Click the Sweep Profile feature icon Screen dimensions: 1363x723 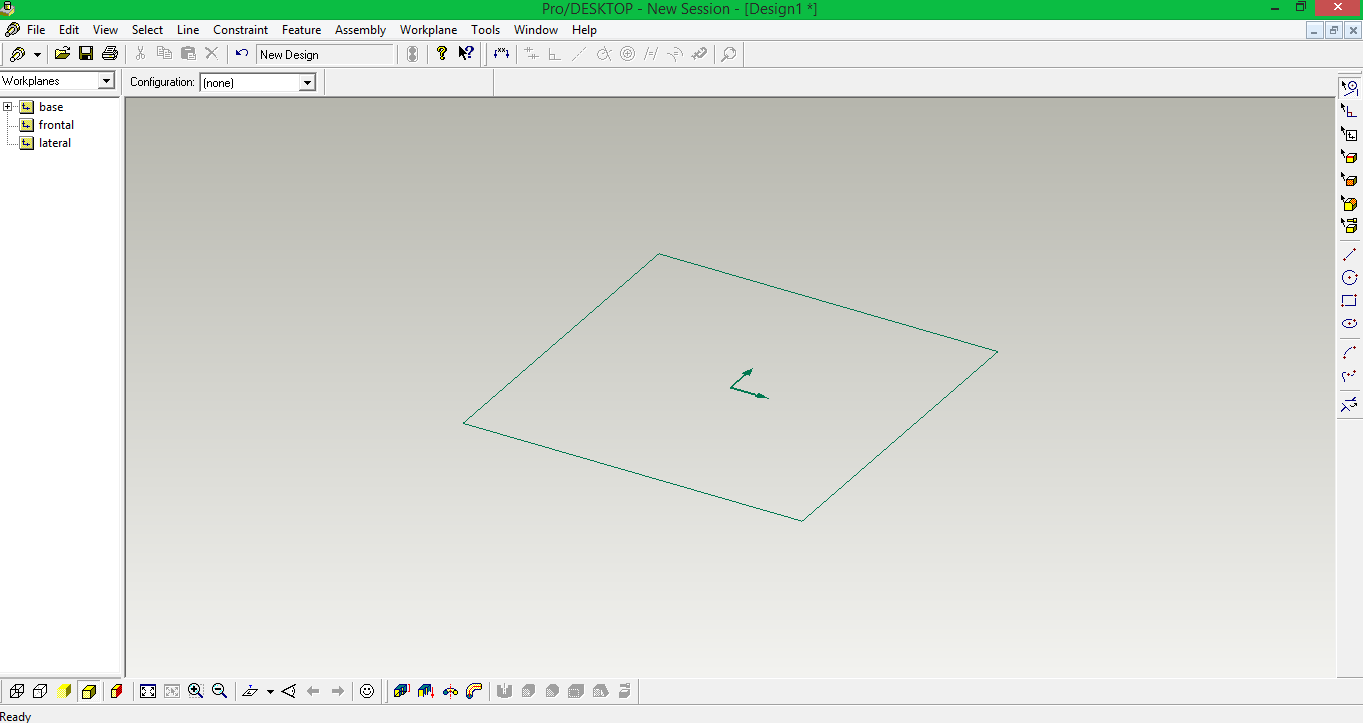click(x=474, y=691)
